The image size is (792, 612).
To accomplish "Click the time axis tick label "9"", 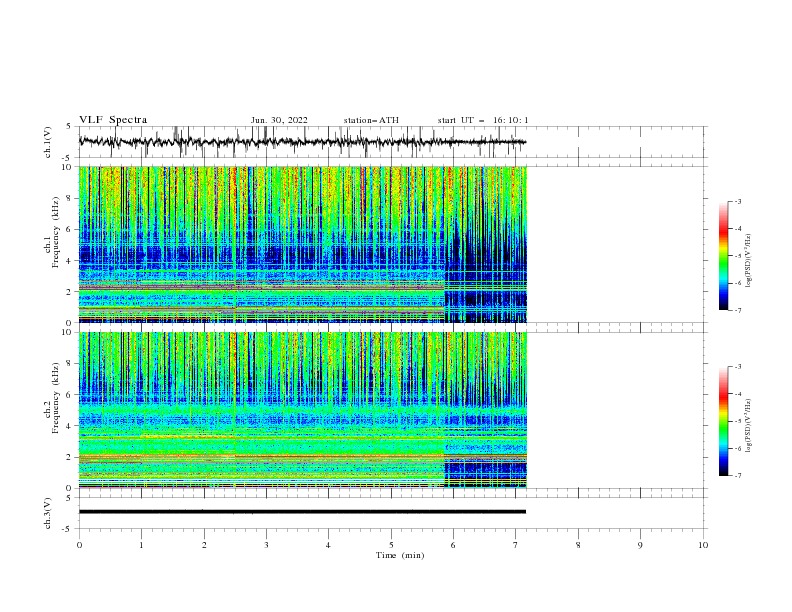I will tap(640, 545).
